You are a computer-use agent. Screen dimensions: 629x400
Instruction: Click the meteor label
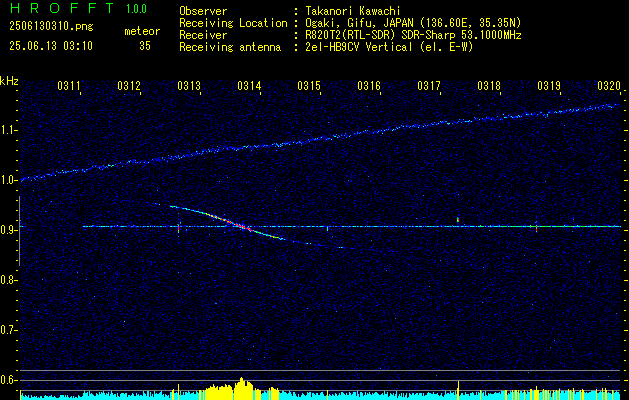[142, 31]
